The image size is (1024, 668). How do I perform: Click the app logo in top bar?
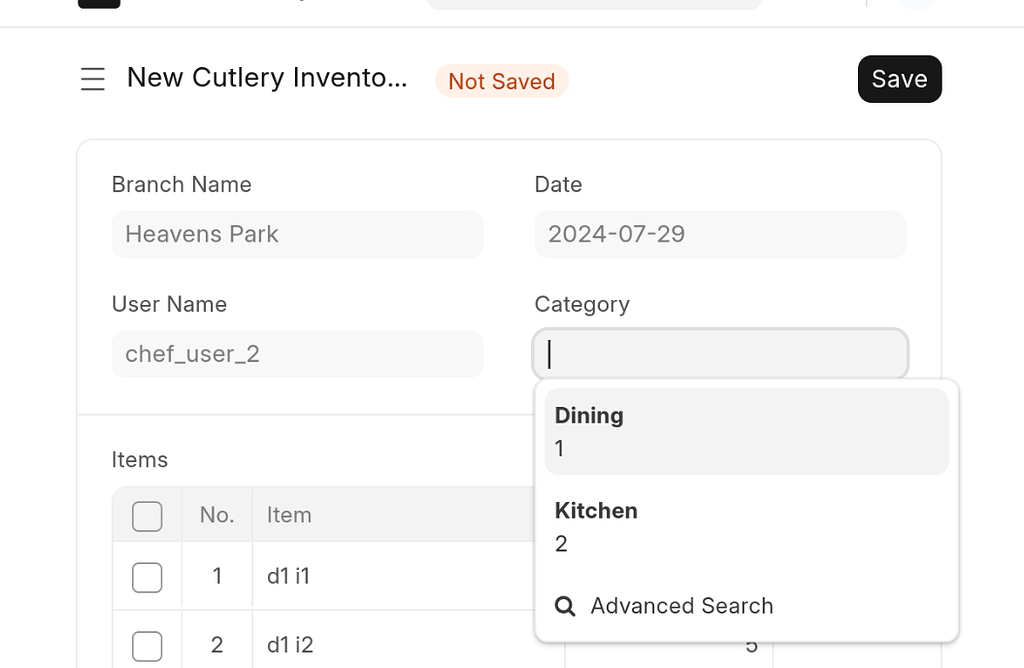point(99,3)
